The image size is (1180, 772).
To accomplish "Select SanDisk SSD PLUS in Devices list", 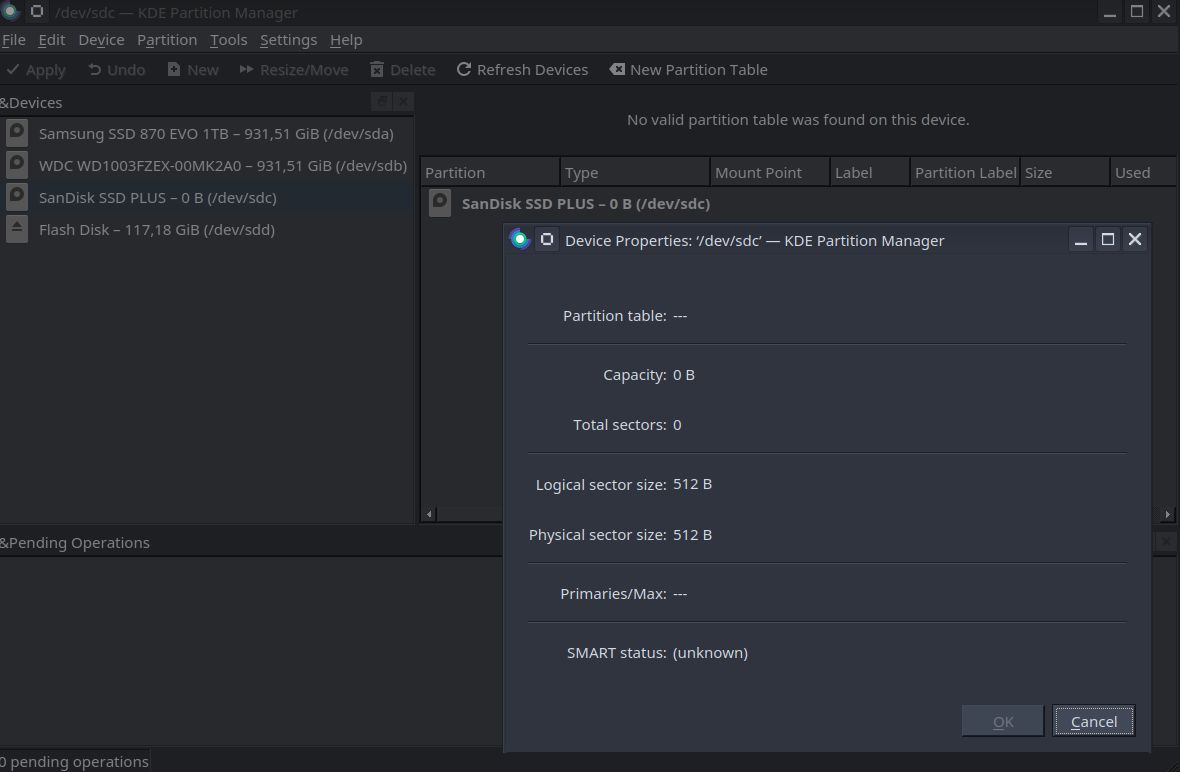I will (207, 198).
